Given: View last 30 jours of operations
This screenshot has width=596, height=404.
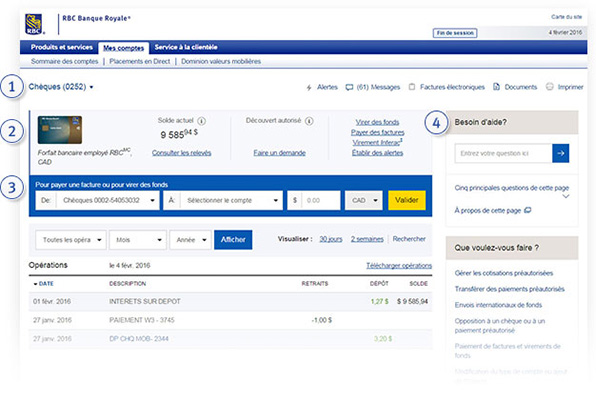Looking at the screenshot, I should pyautogui.click(x=331, y=239).
